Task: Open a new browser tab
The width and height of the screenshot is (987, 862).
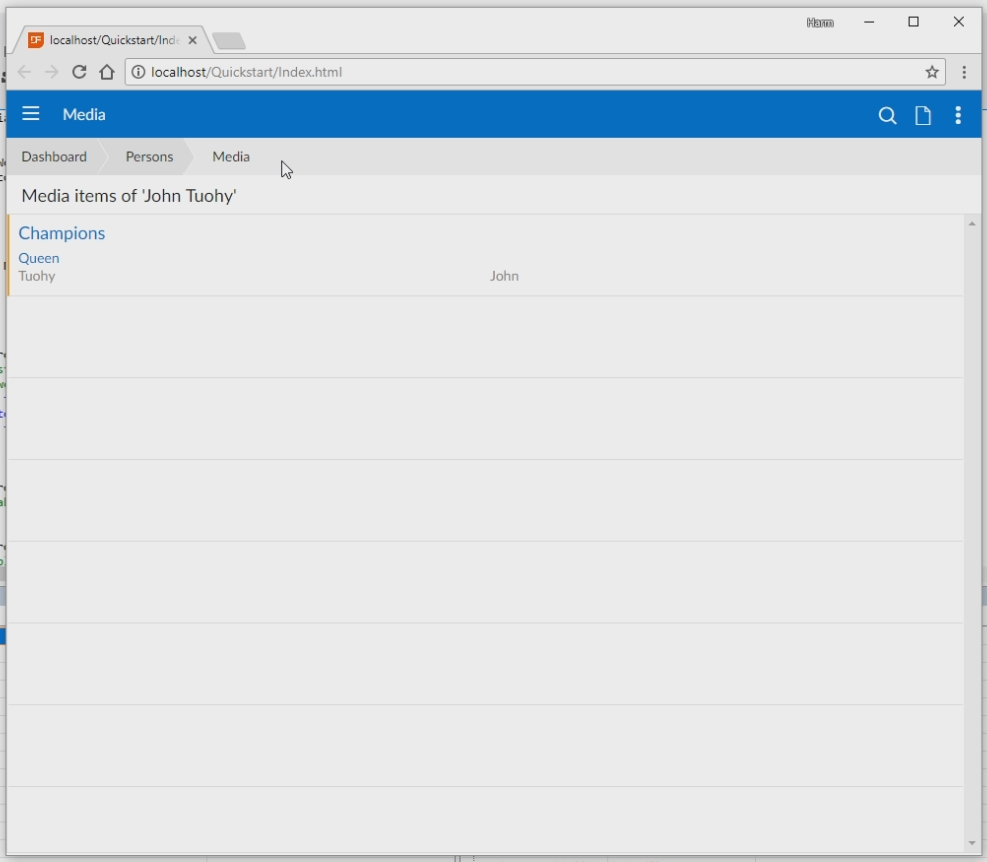Action: [x=229, y=41]
